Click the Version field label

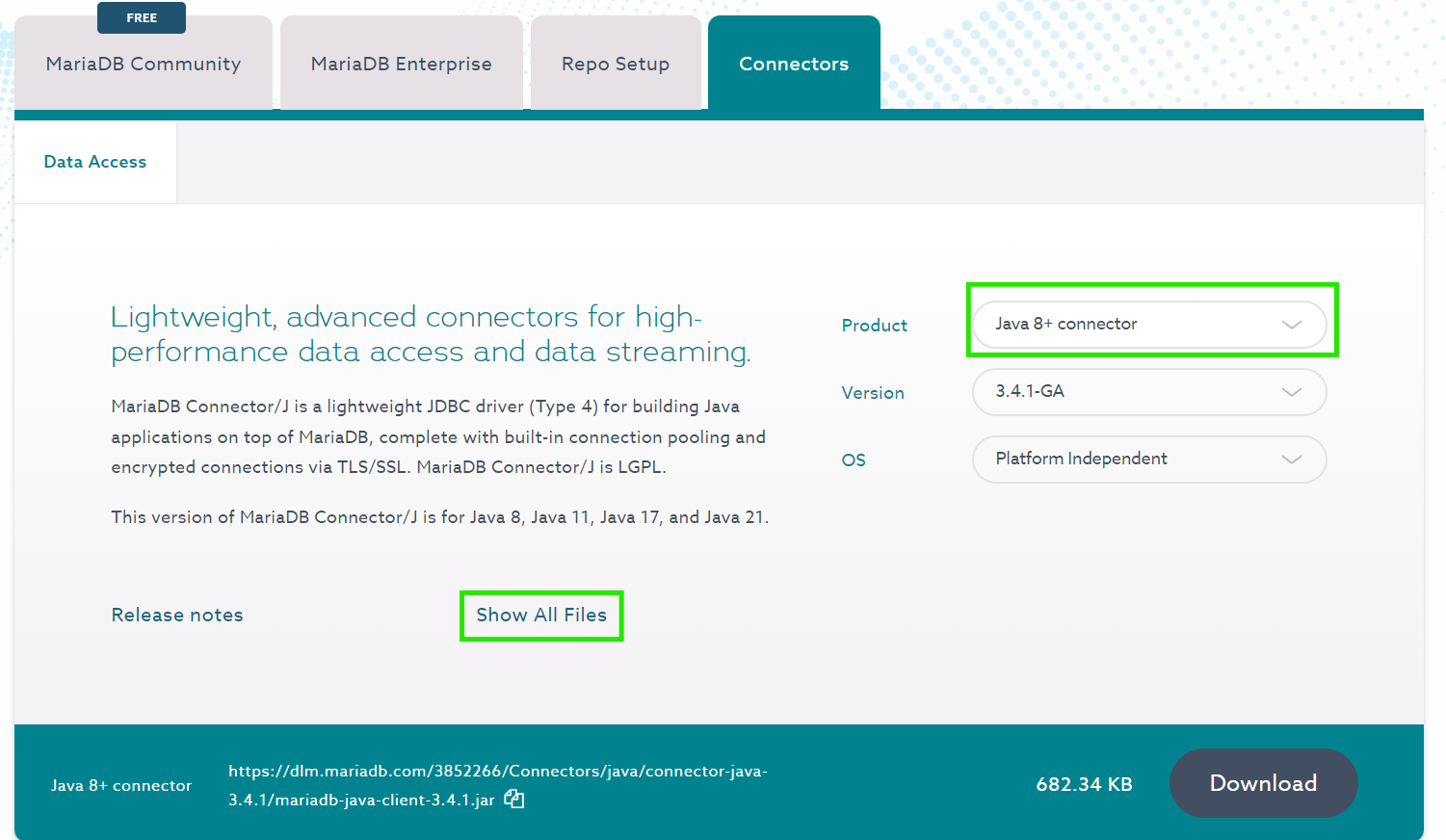pyautogui.click(x=873, y=393)
